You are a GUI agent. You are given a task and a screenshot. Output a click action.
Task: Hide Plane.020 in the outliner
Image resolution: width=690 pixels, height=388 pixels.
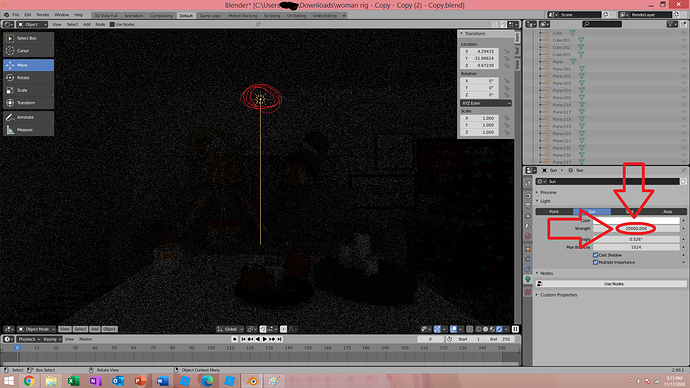pos(683,133)
